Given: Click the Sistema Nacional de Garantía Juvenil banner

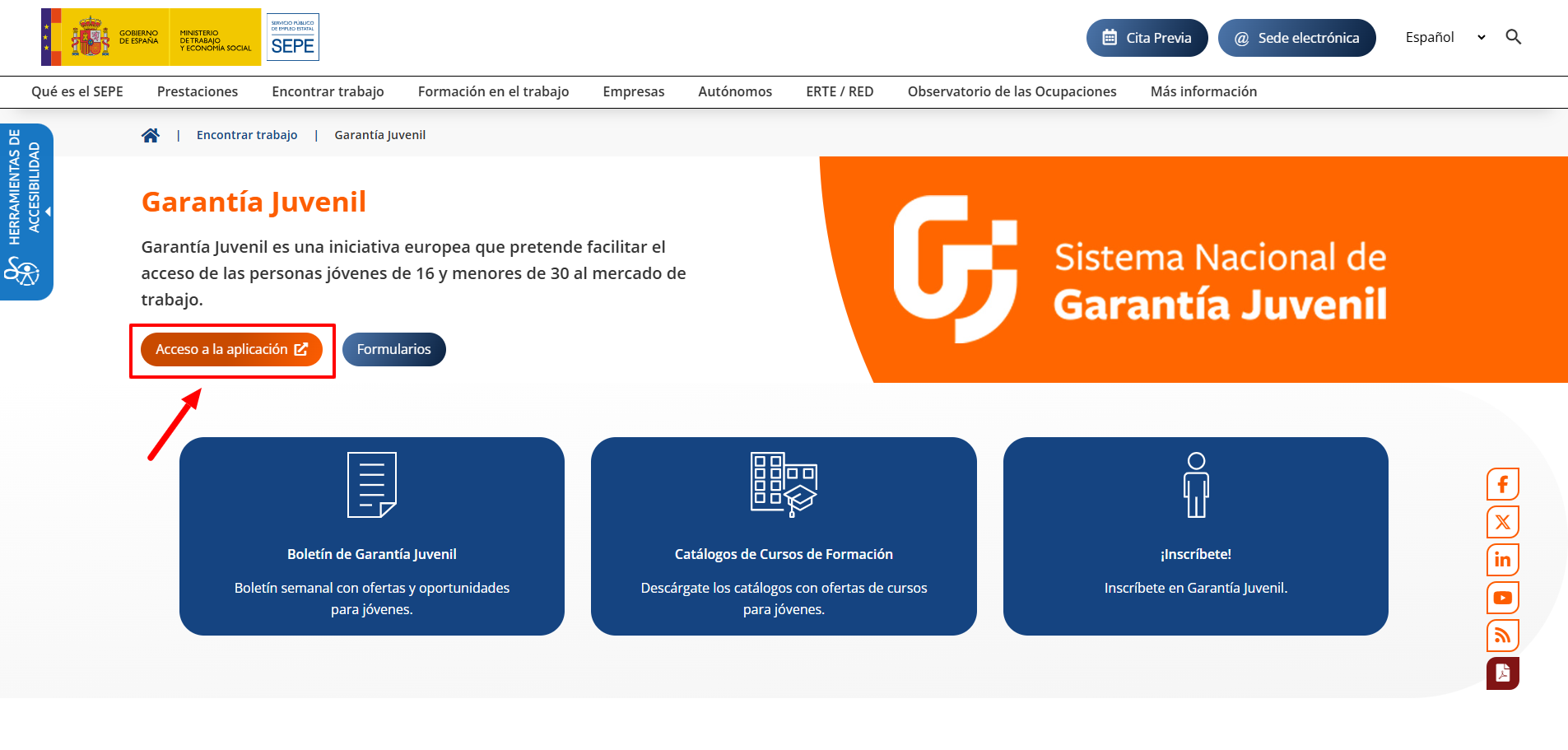Looking at the screenshot, I should click(1193, 269).
